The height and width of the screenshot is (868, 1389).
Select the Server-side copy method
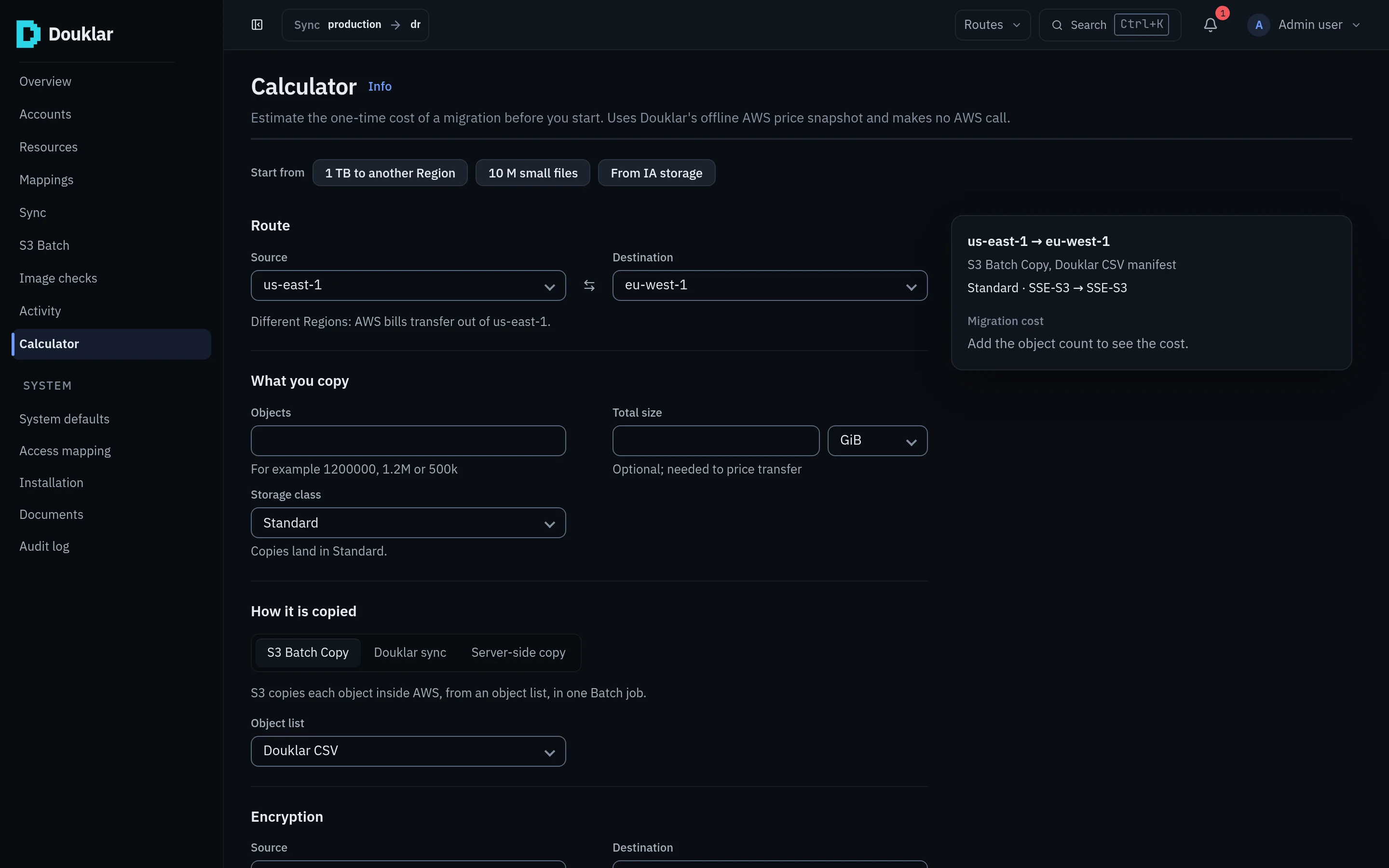[518, 653]
